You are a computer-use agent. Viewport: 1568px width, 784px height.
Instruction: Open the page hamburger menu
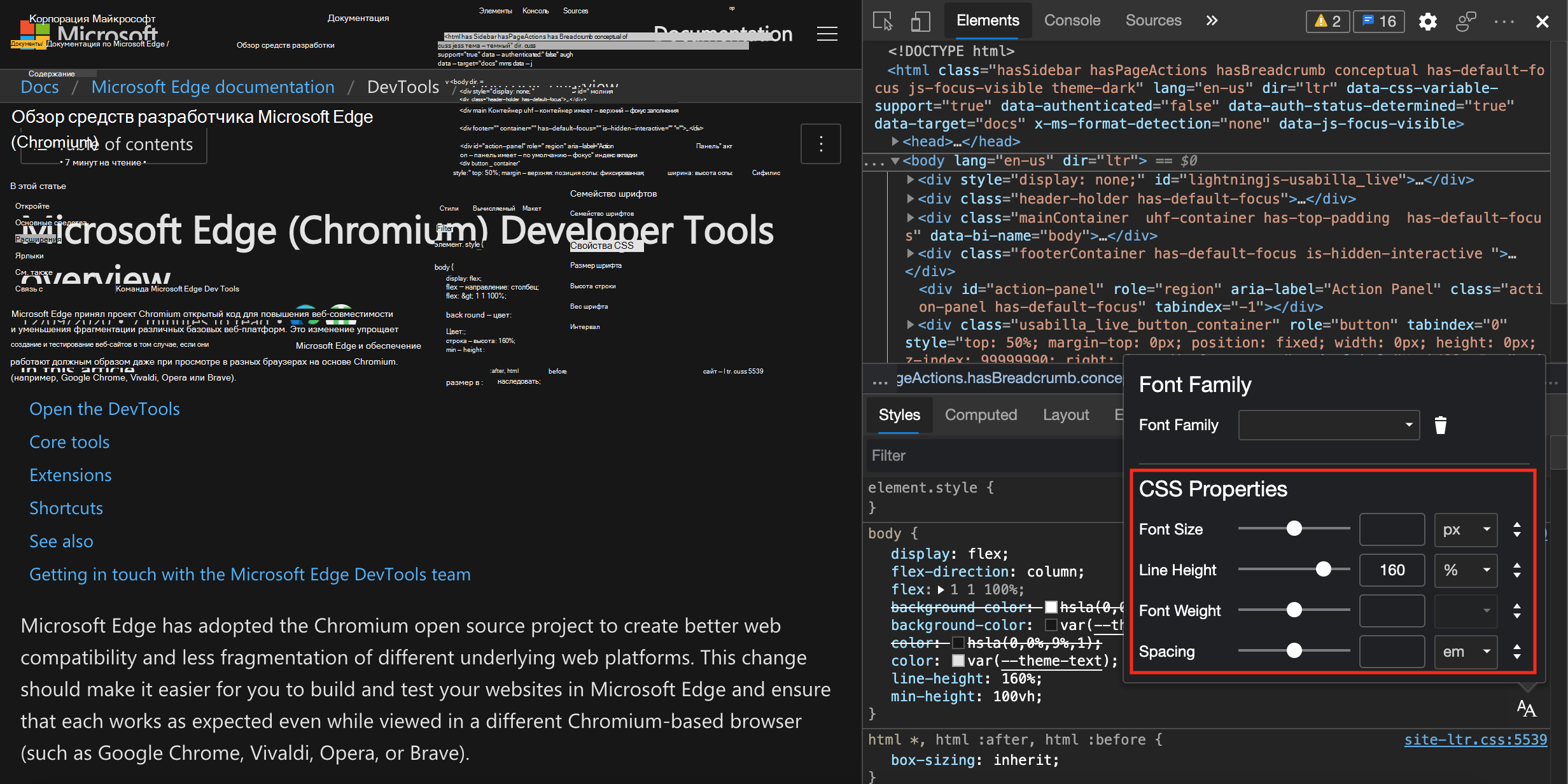(x=827, y=34)
